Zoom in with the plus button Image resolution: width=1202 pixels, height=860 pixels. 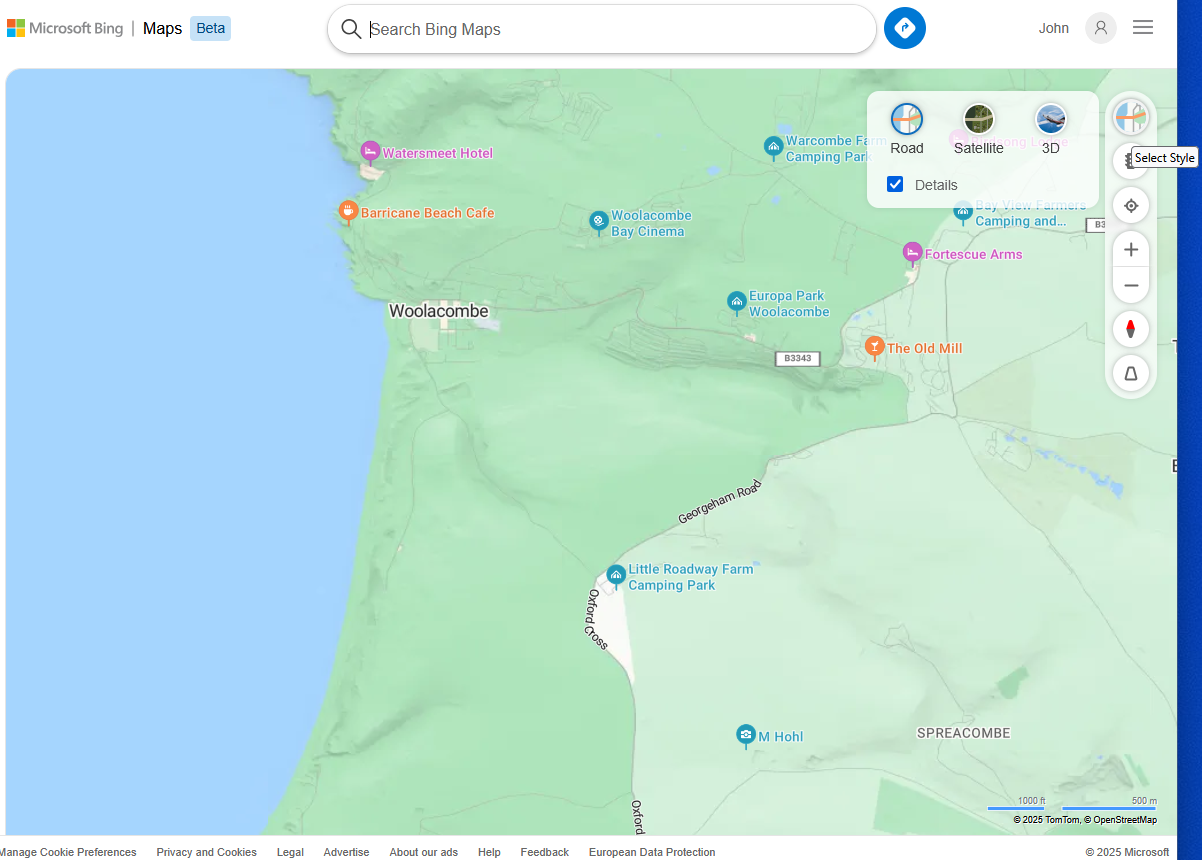pyautogui.click(x=1131, y=250)
